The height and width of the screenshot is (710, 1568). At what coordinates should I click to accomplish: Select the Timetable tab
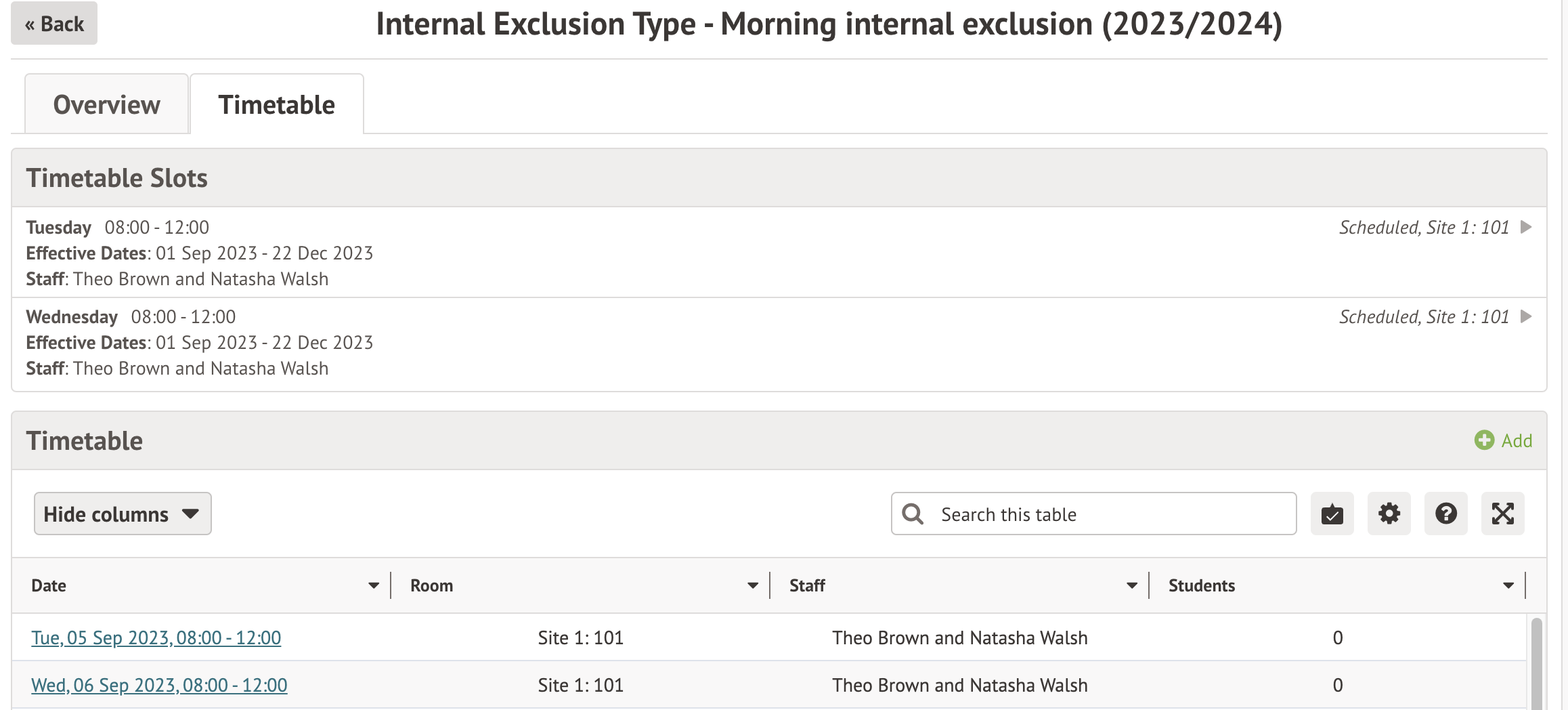point(276,105)
